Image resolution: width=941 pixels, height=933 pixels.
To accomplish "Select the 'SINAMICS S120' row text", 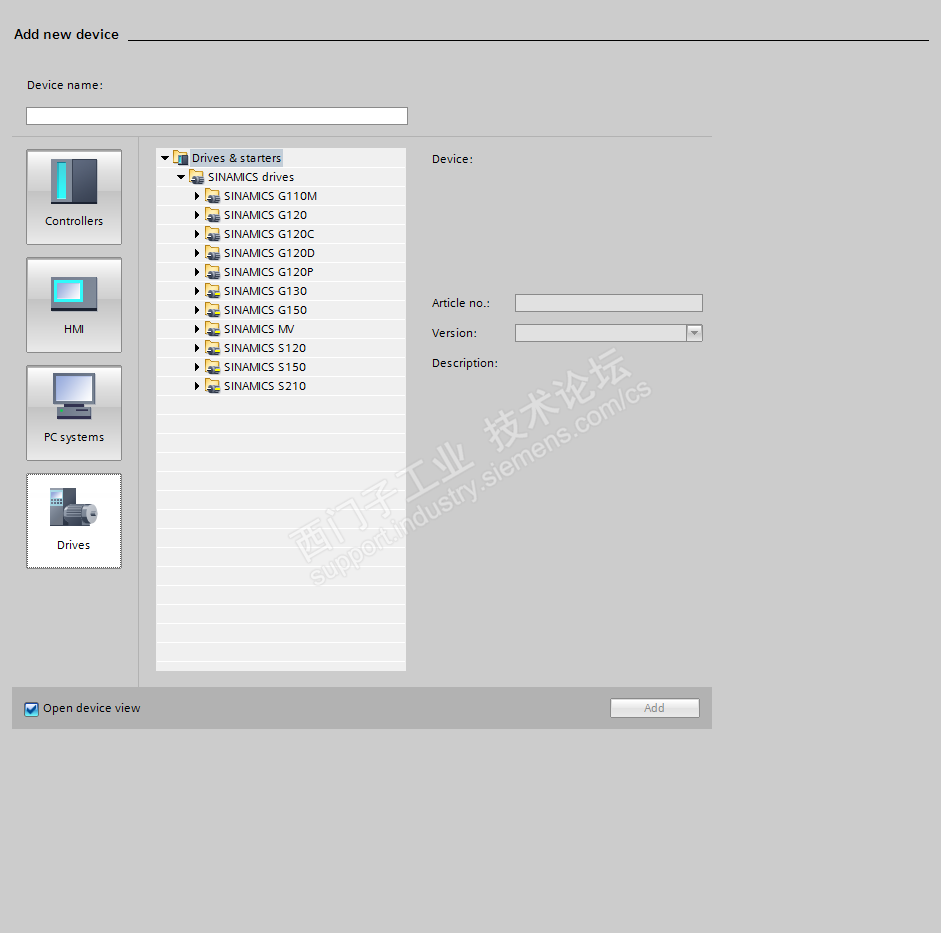I will (x=265, y=348).
